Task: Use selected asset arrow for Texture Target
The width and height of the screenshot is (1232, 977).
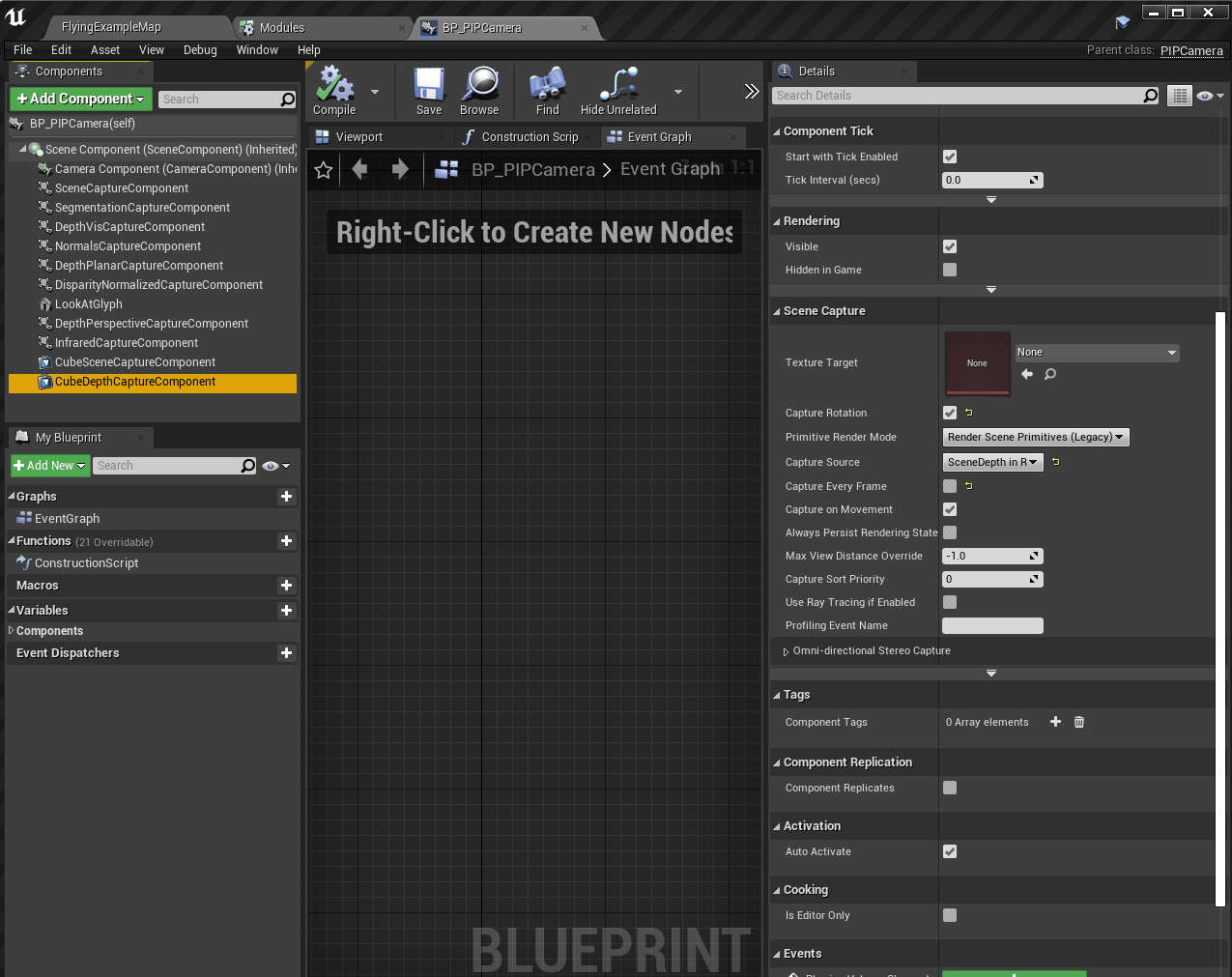Action: pyautogui.click(x=1027, y=374)
